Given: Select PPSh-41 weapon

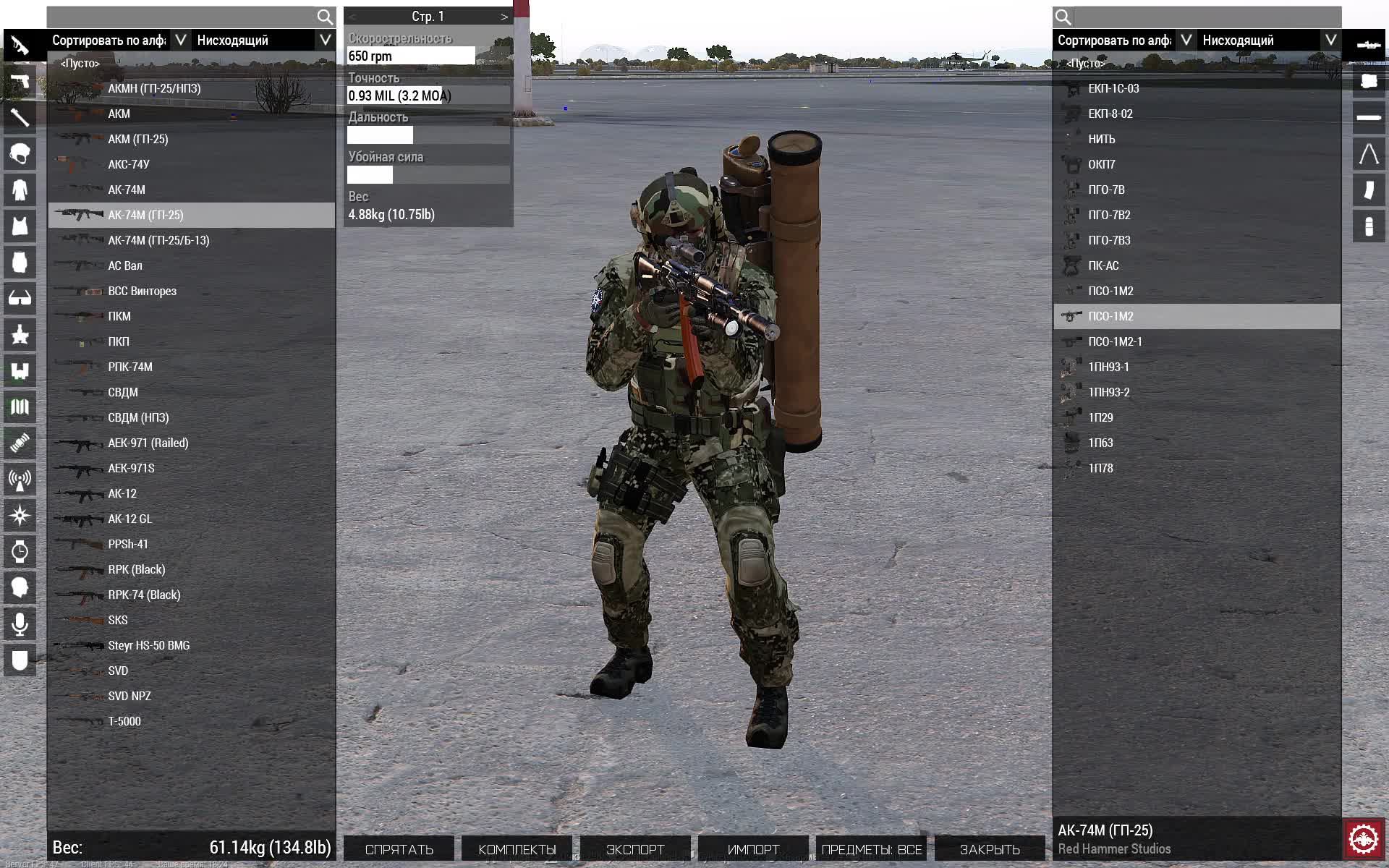Looking at the screenshot, I should coord(192,544).
